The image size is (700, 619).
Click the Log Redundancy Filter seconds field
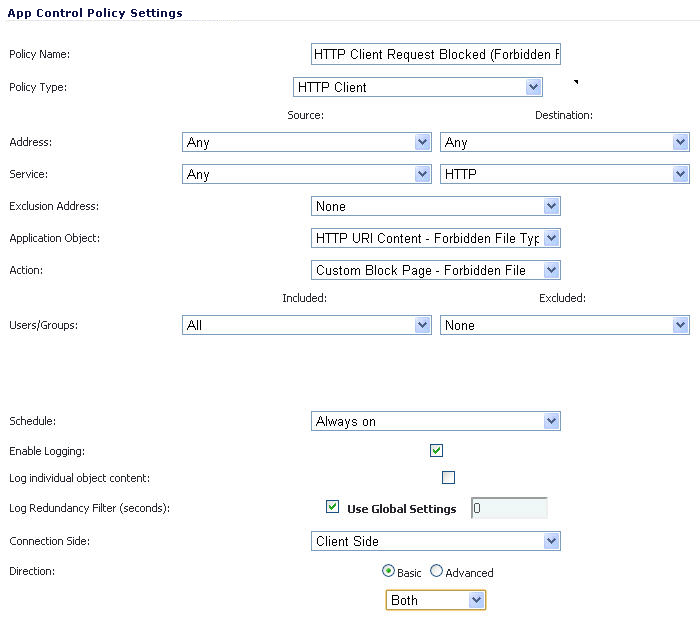click(x=509, y=508)
